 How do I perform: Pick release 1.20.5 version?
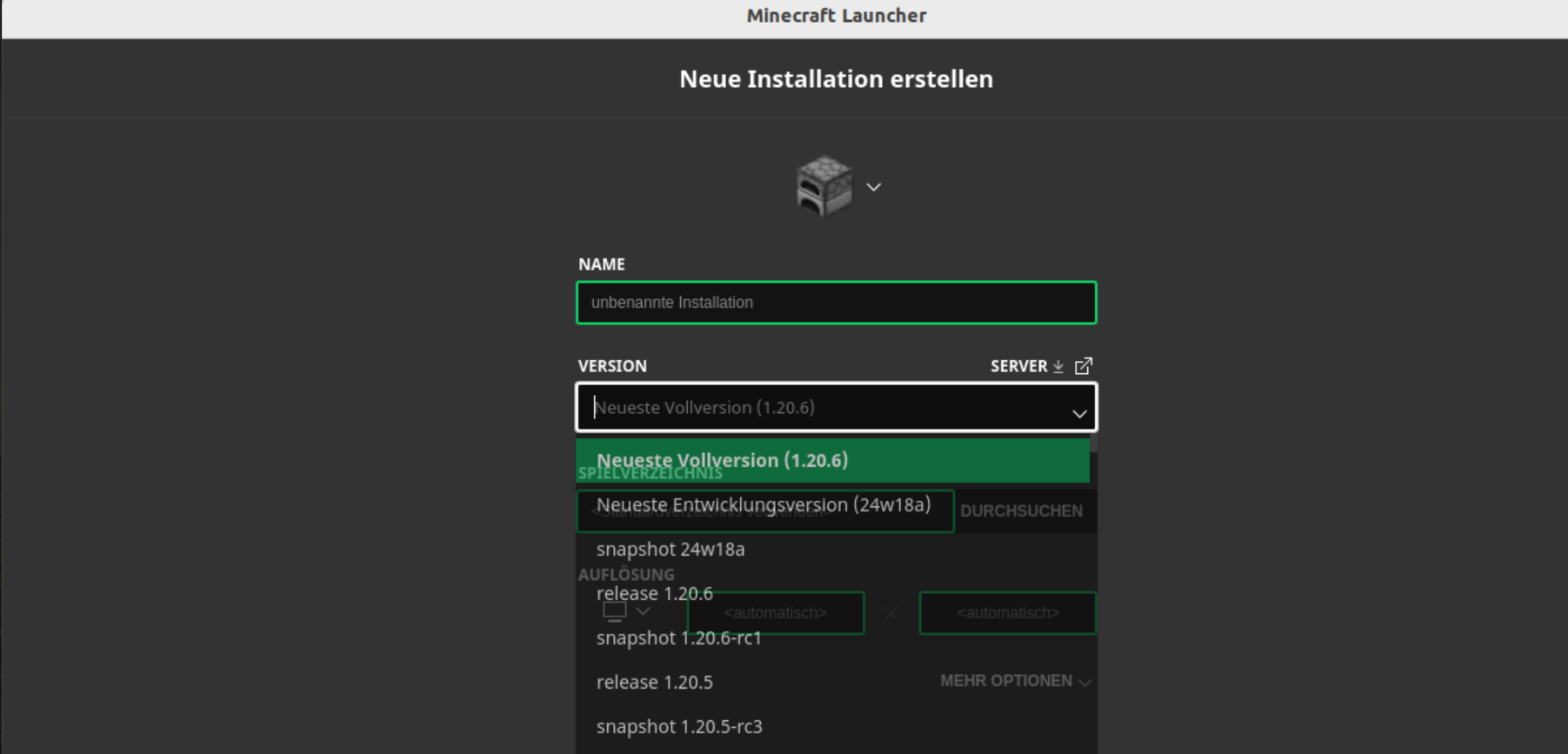coord(832,682)
